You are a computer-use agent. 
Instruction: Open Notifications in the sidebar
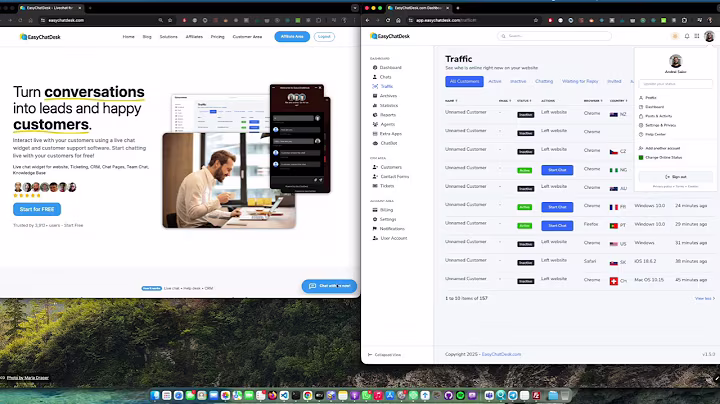point(388,229)
